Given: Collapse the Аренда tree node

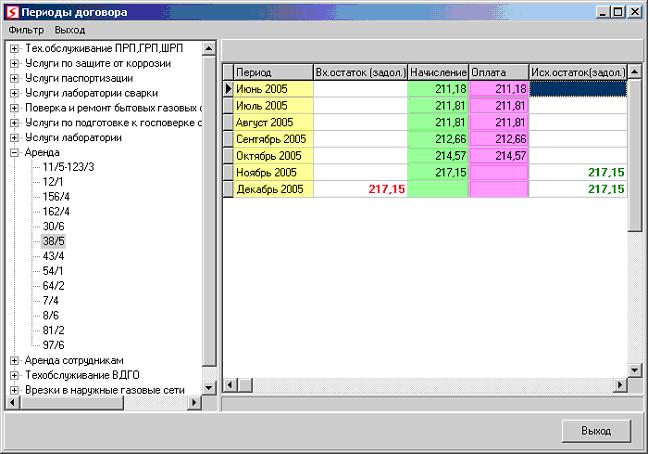Looking at the screenshot, I should click(15, 153).
